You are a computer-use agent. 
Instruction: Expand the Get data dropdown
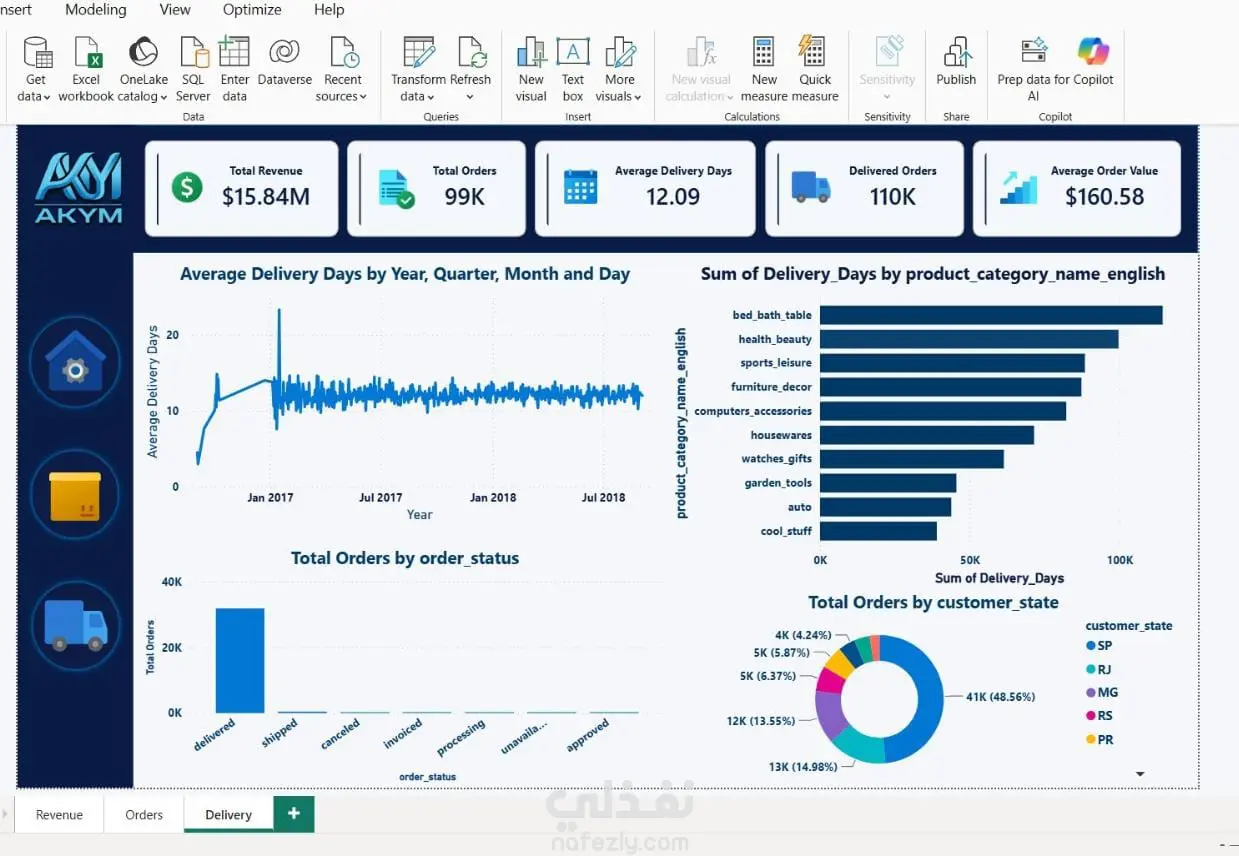coord(35,97)
